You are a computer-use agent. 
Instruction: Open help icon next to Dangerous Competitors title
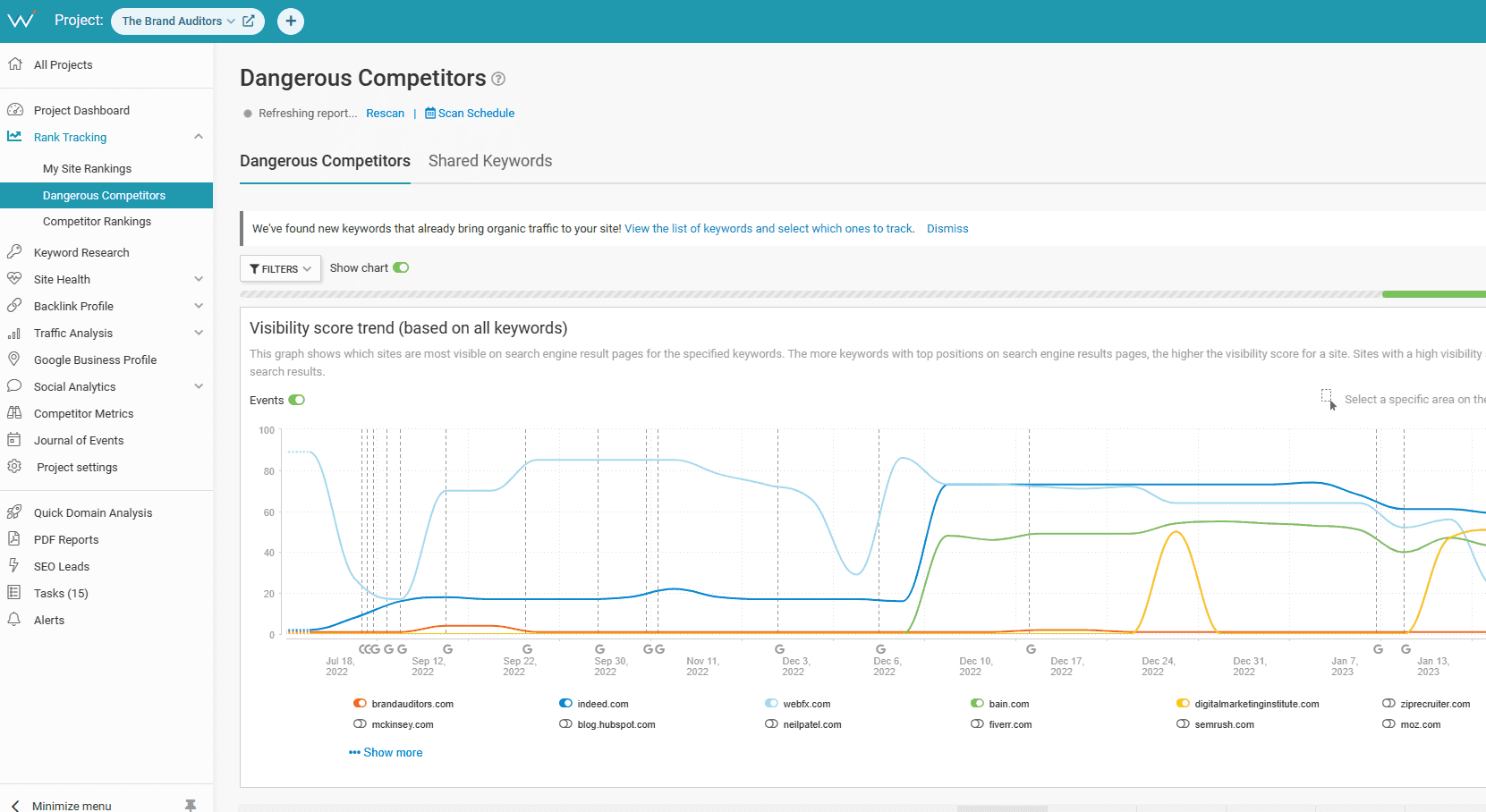click(x=498, y=79)
